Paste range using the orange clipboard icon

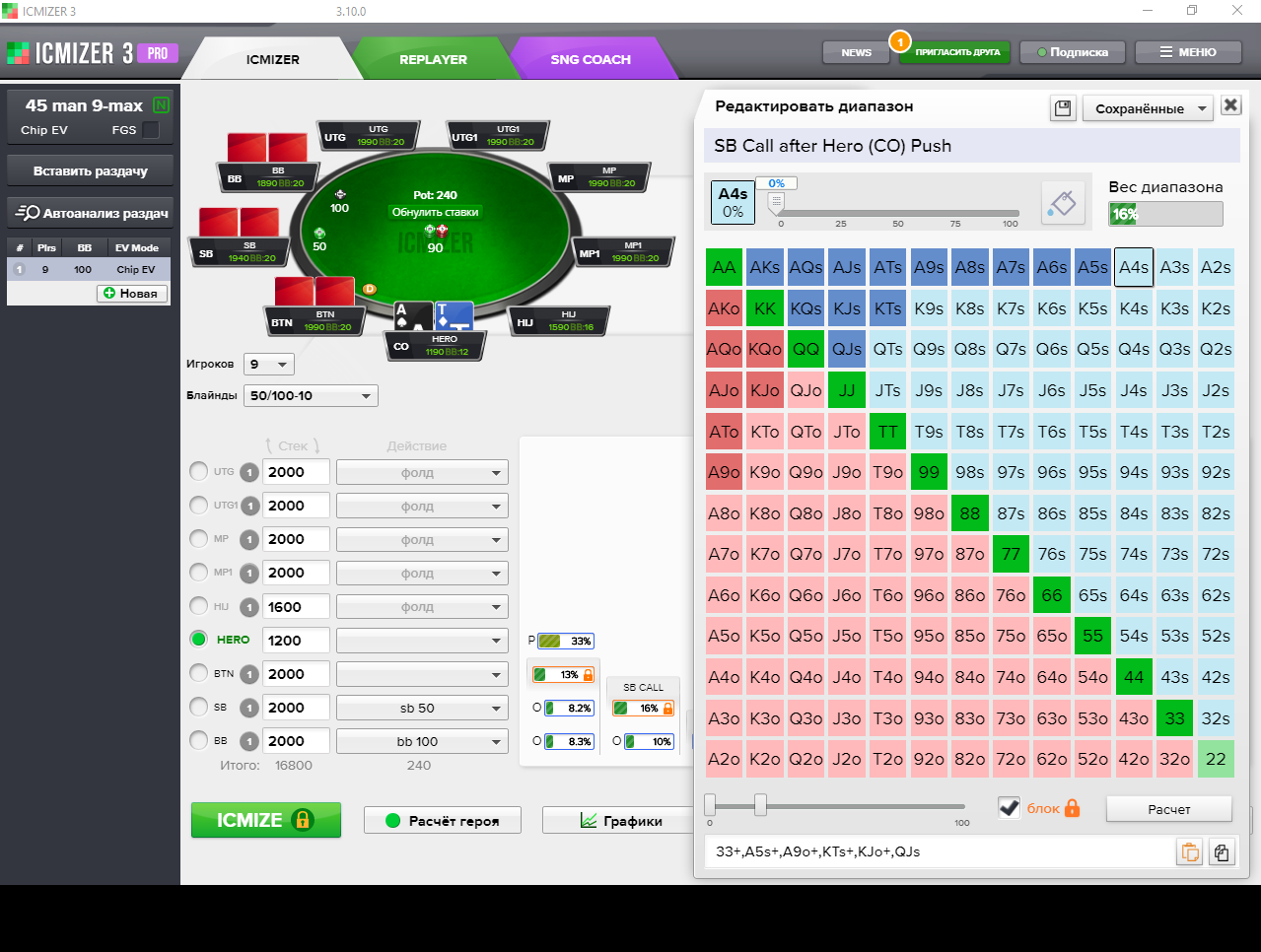pos(1190,852)
